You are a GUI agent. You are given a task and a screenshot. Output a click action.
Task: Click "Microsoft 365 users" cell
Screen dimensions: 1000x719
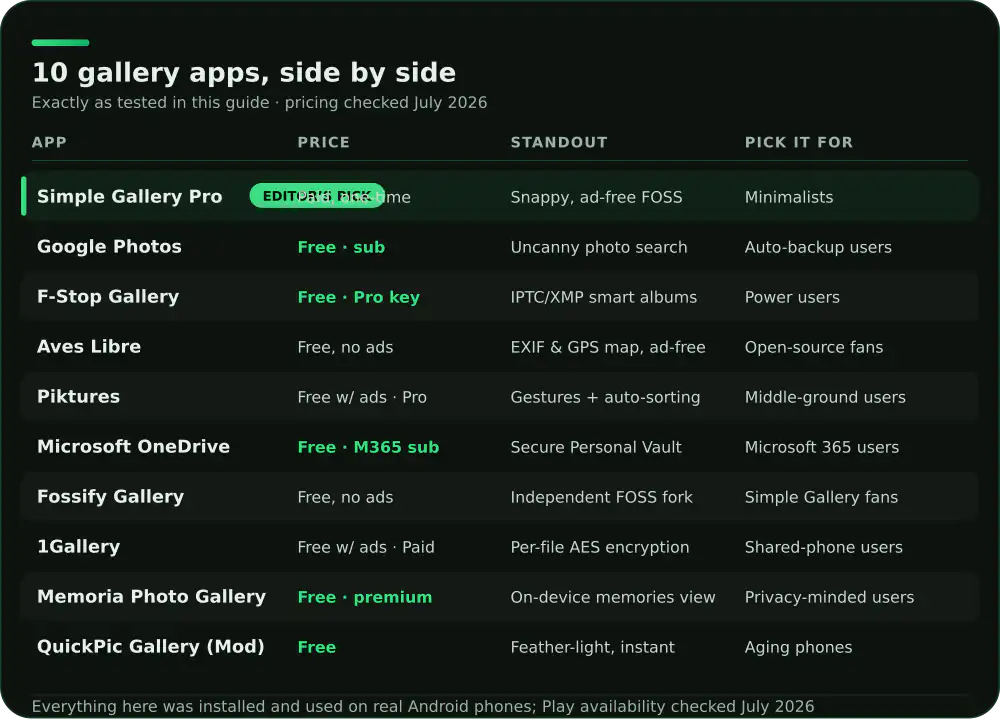821,447
